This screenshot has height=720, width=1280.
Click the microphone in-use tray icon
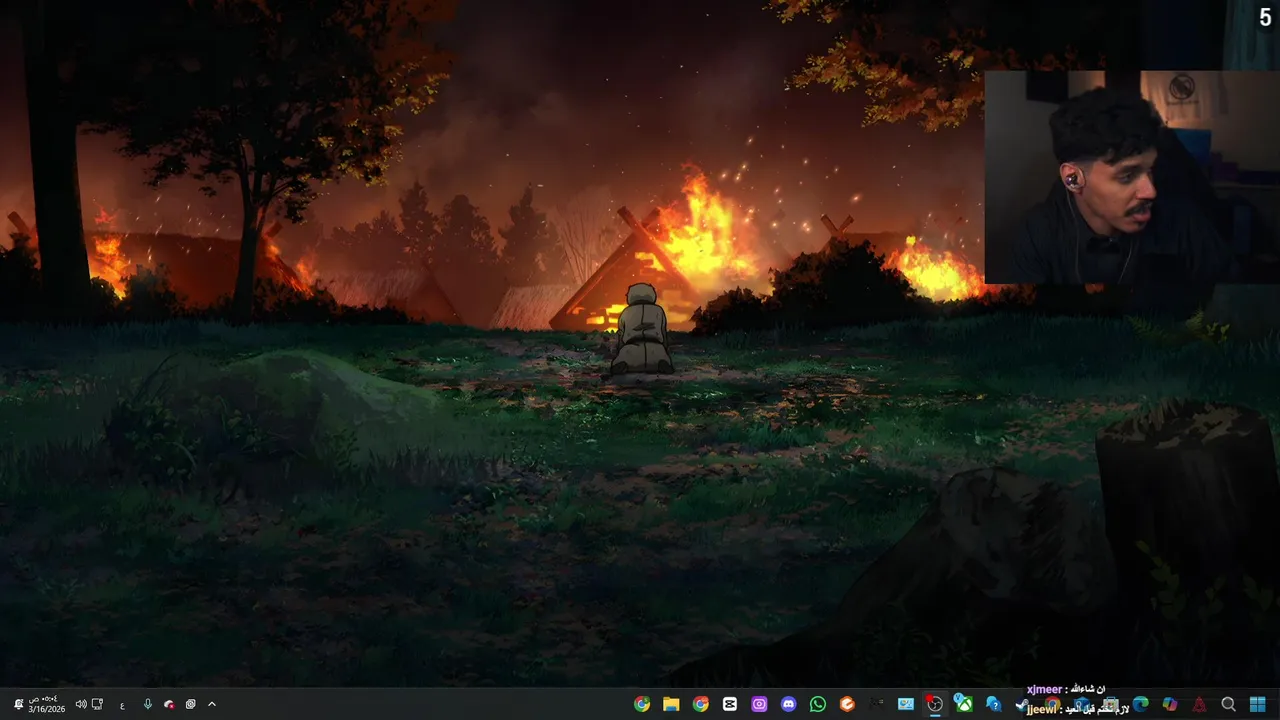pyautogui.click(x=148, y=704)
